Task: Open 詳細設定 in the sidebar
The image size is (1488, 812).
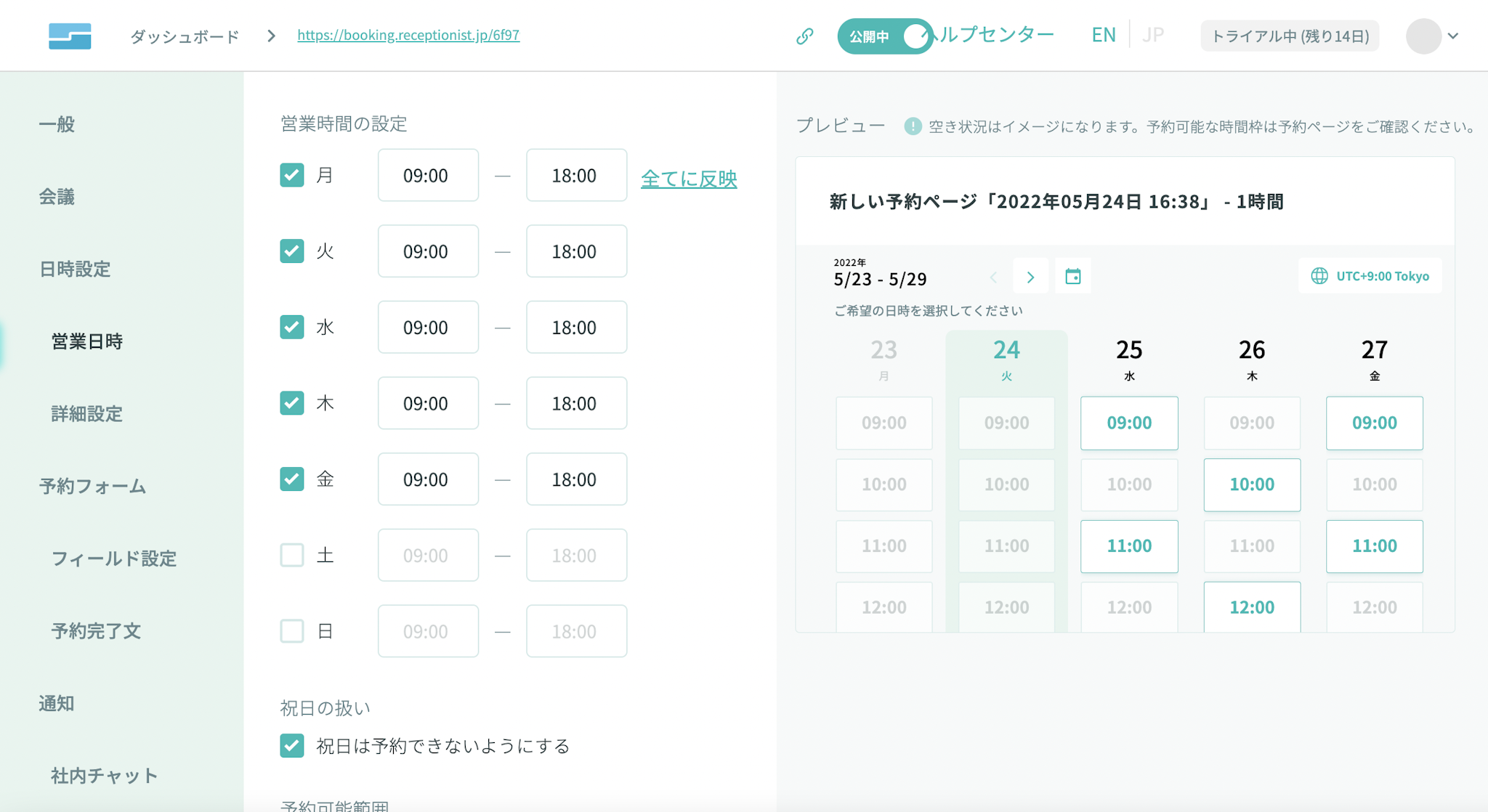Action: 86,414
